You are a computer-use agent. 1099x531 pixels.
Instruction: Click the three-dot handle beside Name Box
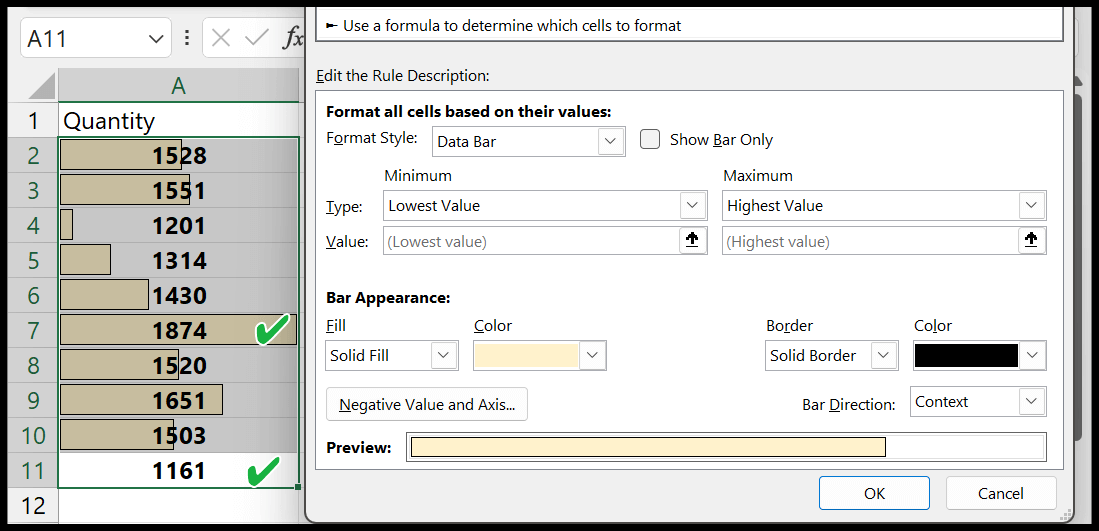coord(186,38)
